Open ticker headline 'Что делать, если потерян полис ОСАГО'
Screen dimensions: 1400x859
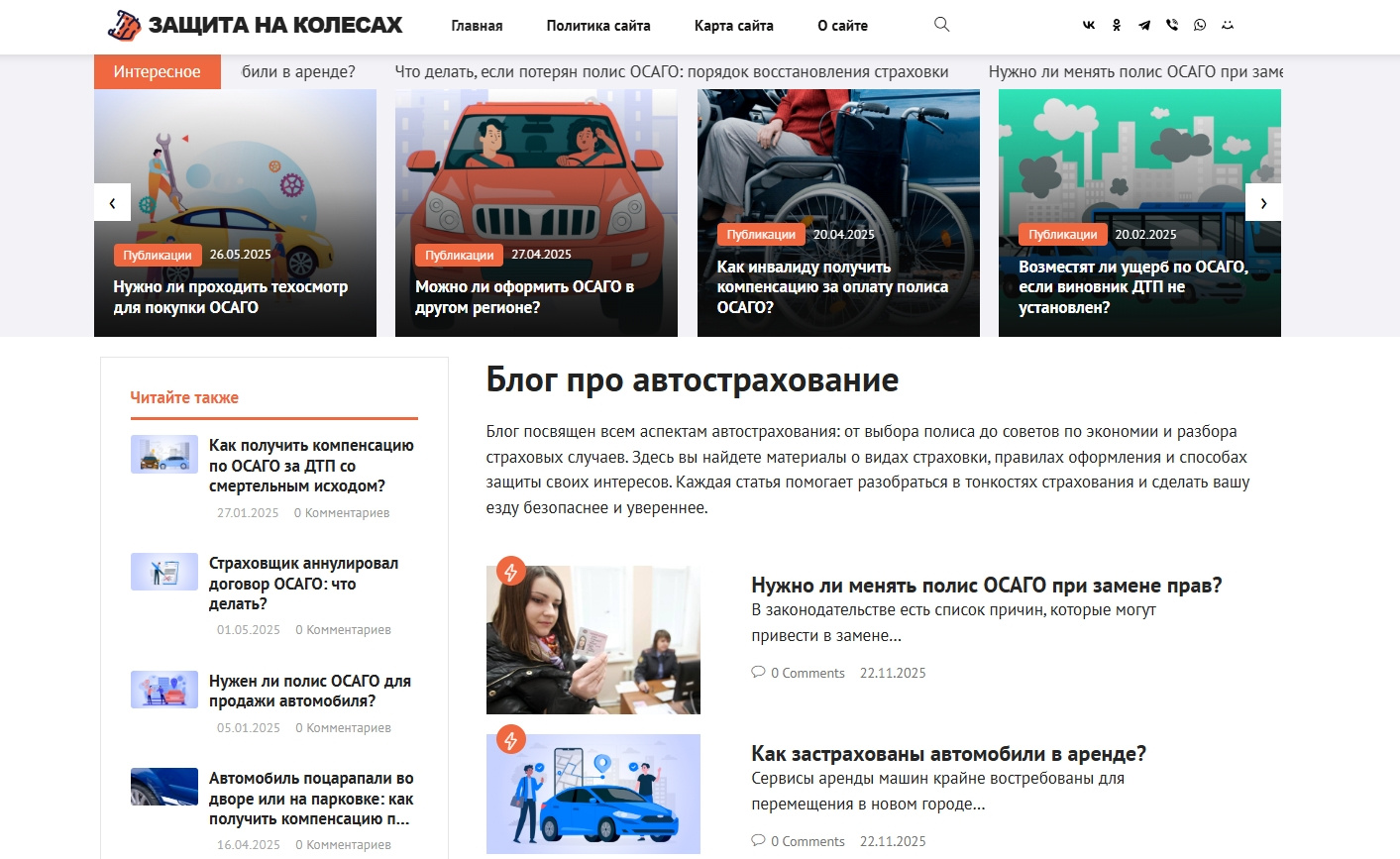pyautogui.click(x=672, y=71)
